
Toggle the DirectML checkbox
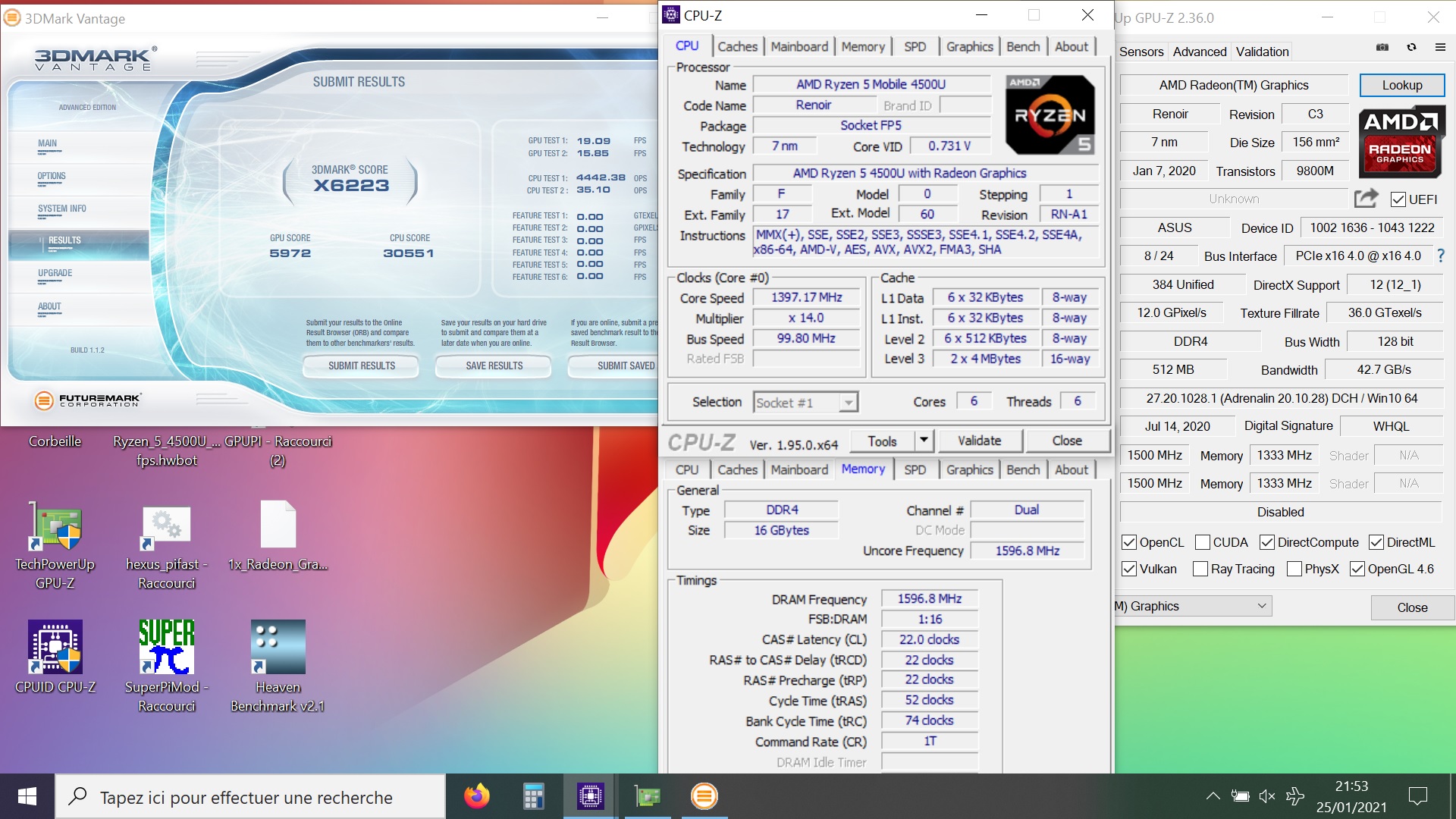1376,542
